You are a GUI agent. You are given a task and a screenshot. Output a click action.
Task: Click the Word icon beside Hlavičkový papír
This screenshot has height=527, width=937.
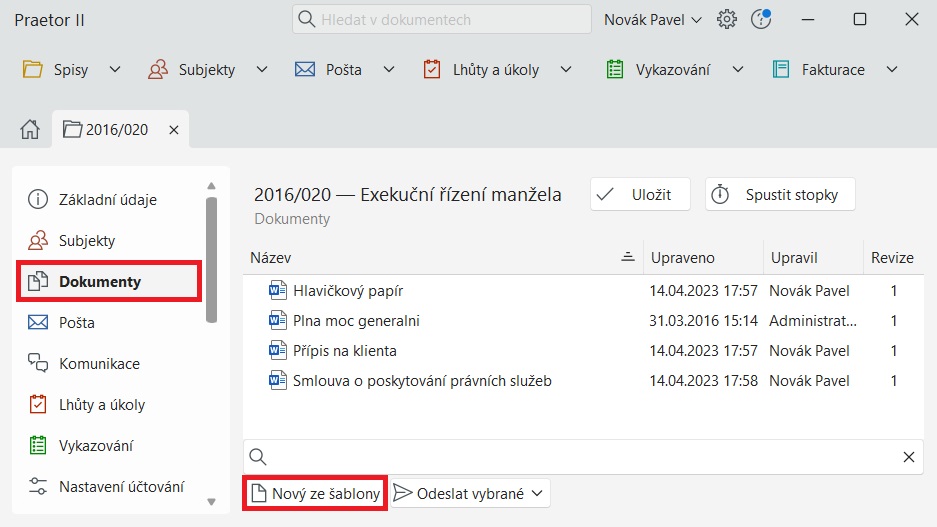(x=277, y=291)
